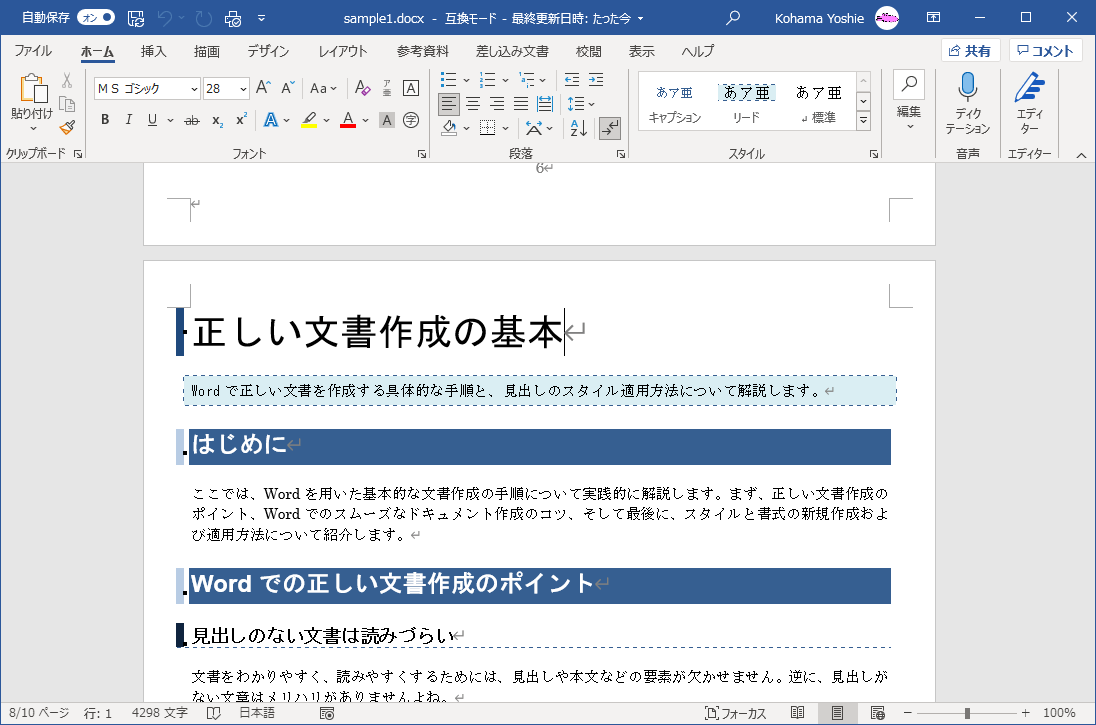Click the Copy icon
Viewport: 1096px width, 725px height.
coord(67,104)
